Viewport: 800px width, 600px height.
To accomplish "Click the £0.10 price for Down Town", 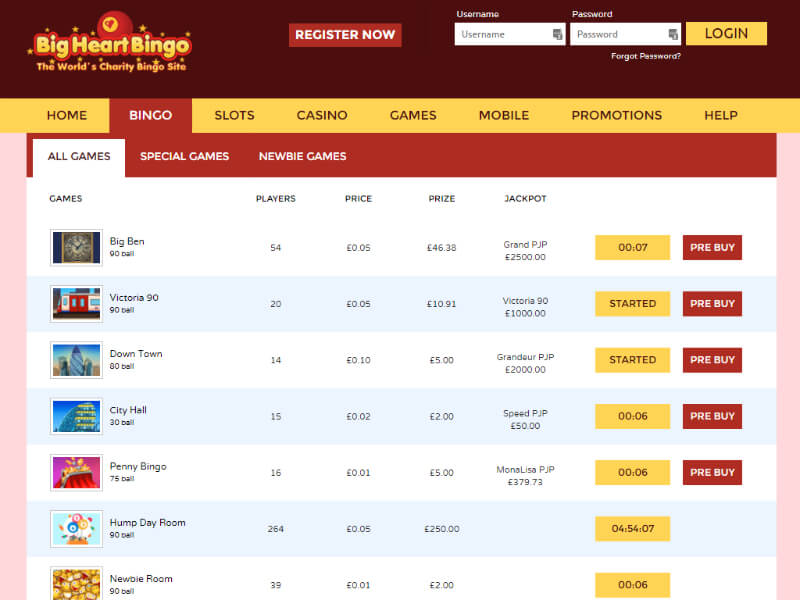I will point(358,360).
